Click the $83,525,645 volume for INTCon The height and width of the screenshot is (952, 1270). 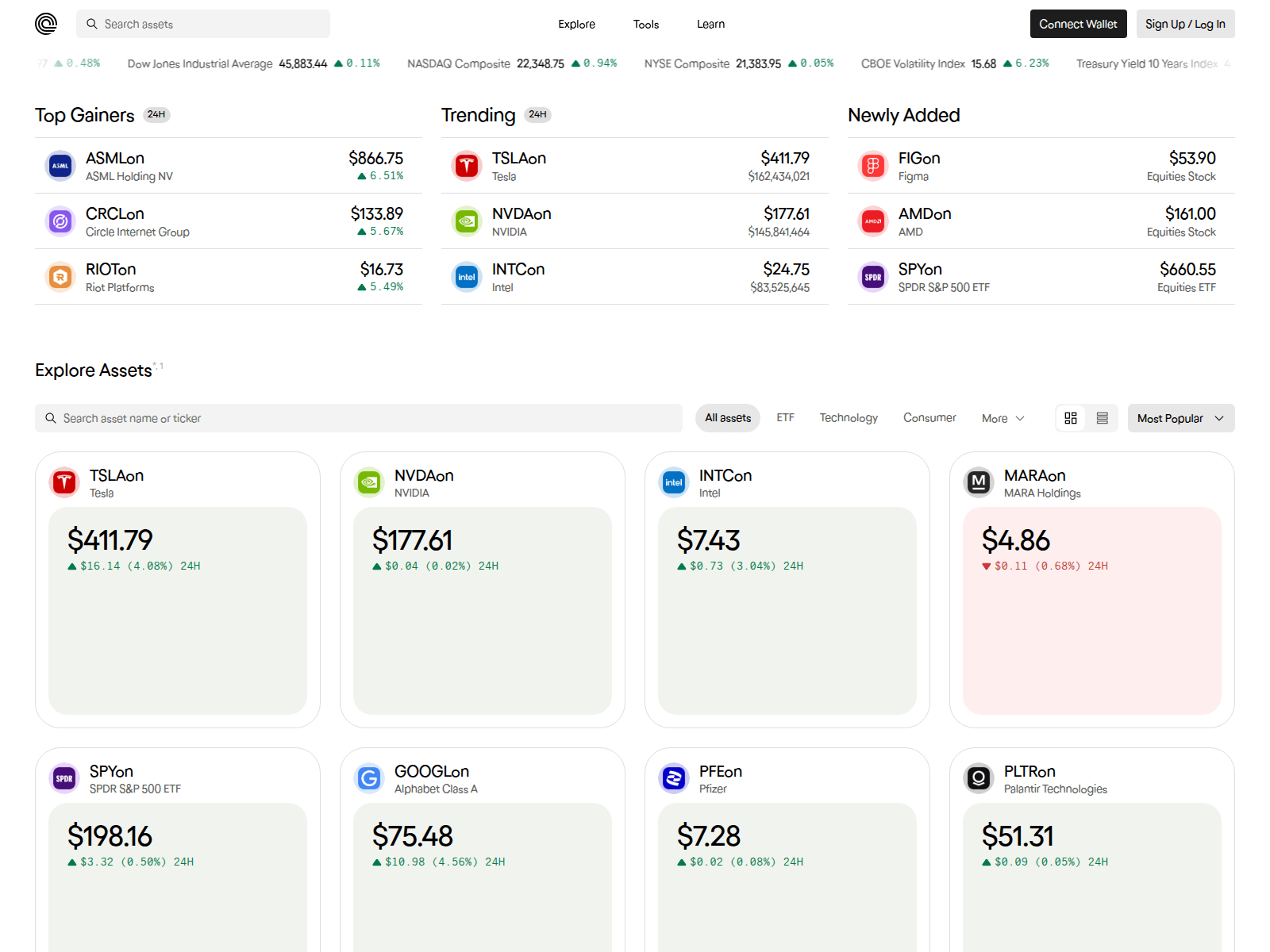pos(780,288)
